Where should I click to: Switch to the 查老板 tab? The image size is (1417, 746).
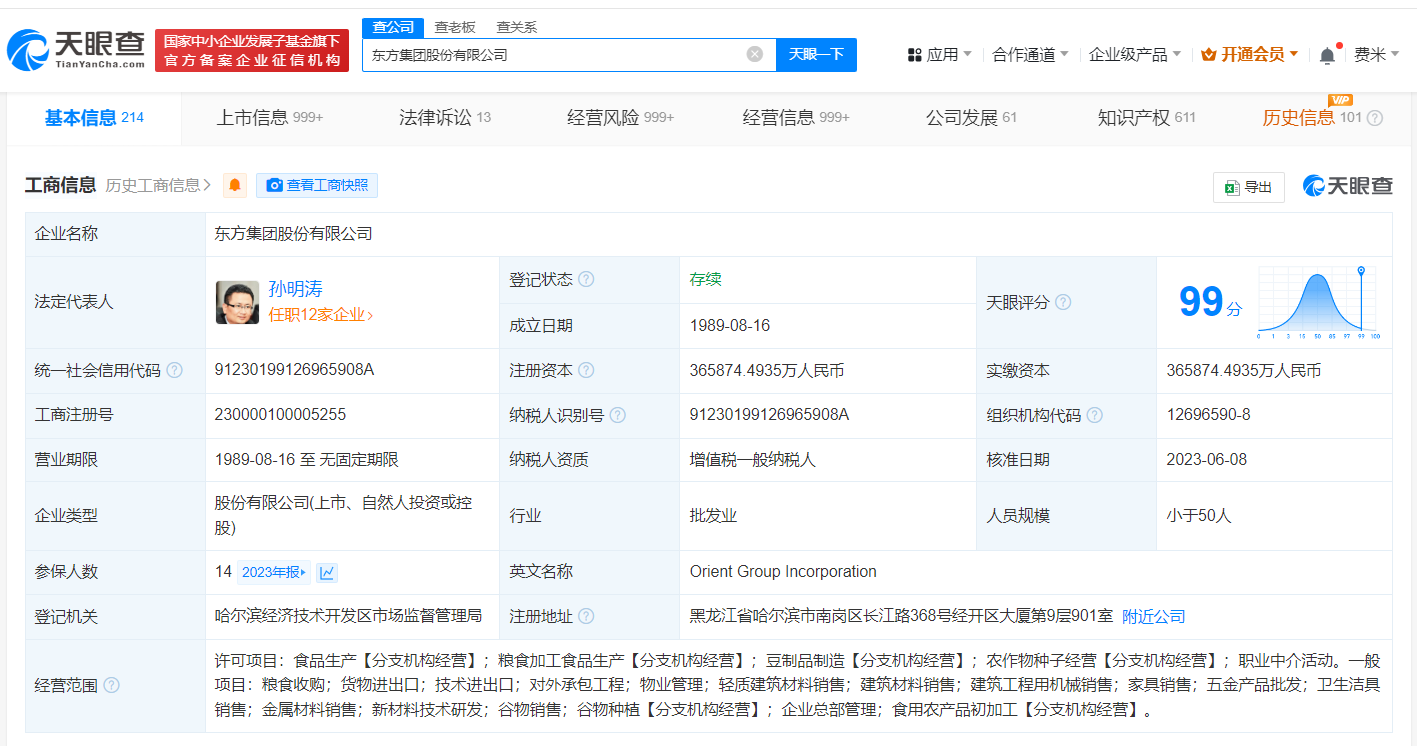453,27
